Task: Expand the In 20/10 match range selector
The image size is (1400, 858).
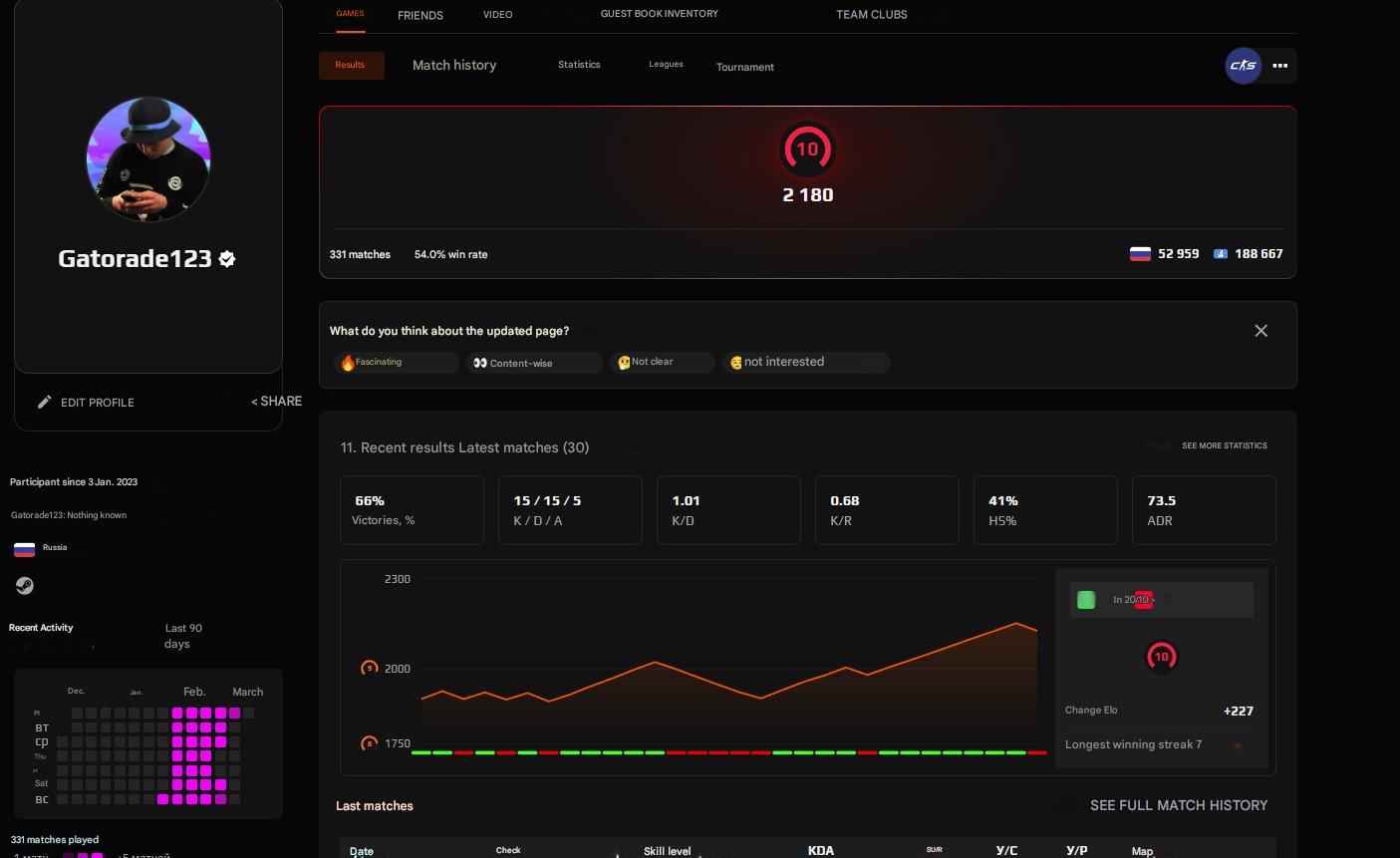Action: 1161,600
